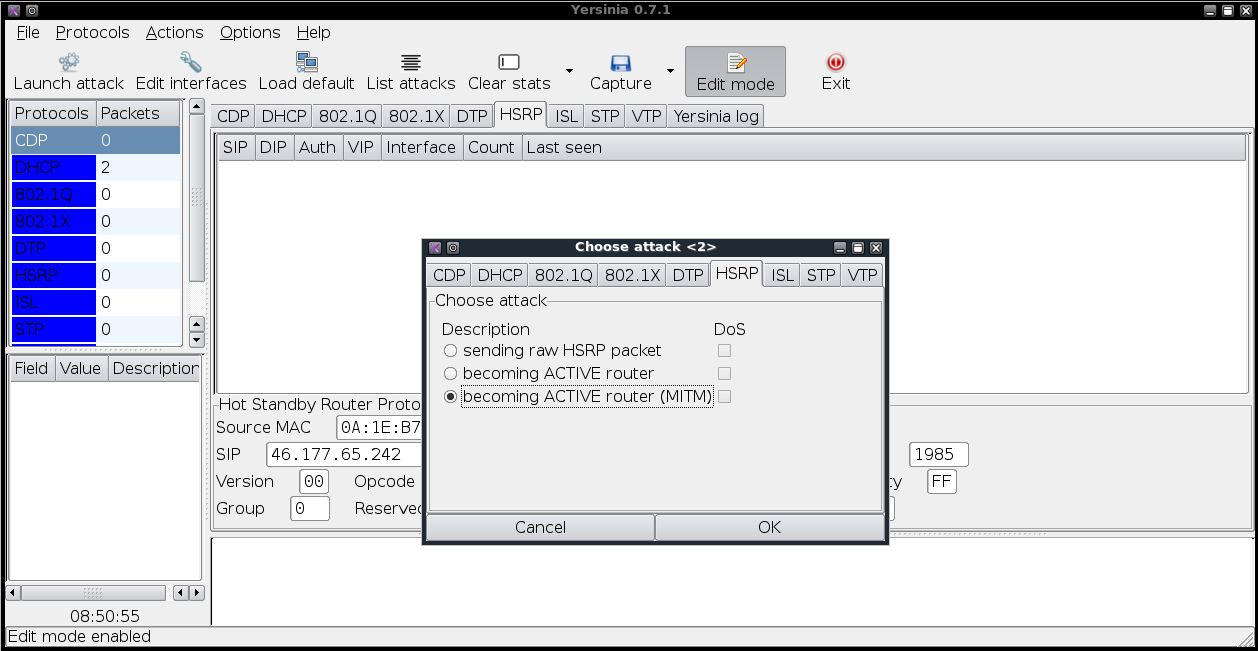Select the CDP row in Protocols list
This screenshot has height=651, width=1258.
click(96, 140)
